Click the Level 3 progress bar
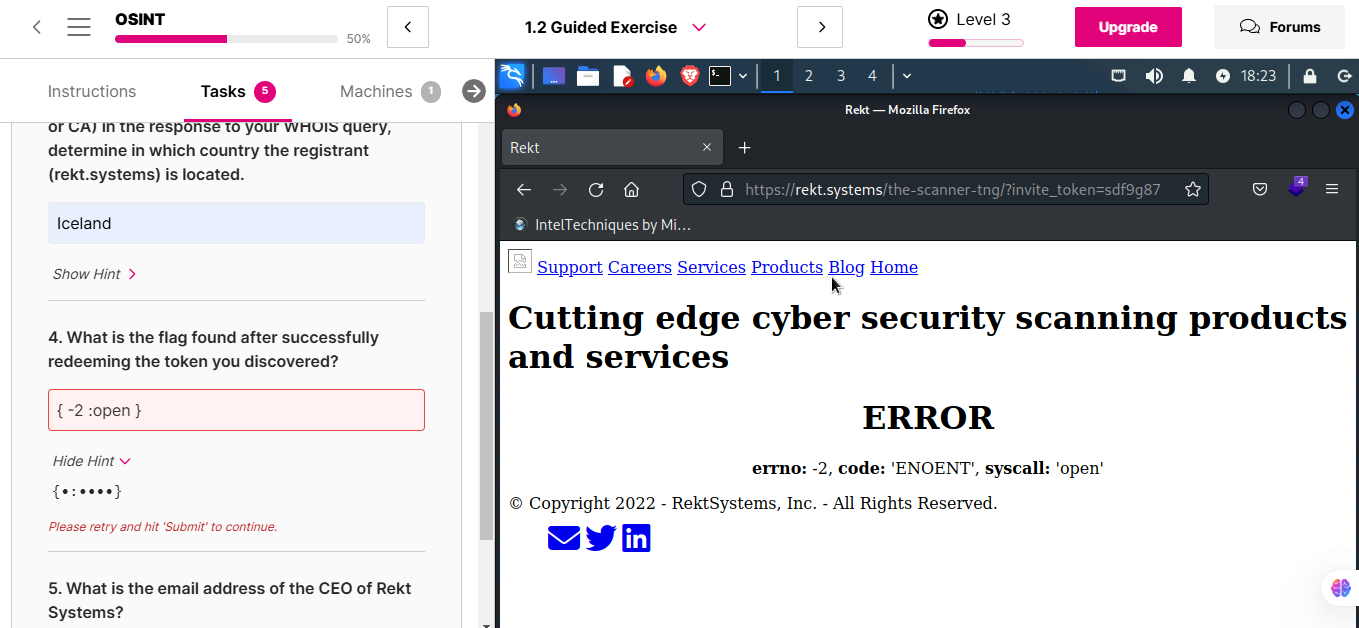The width and height of the screenshot is (1359, 628). (976, 43)
